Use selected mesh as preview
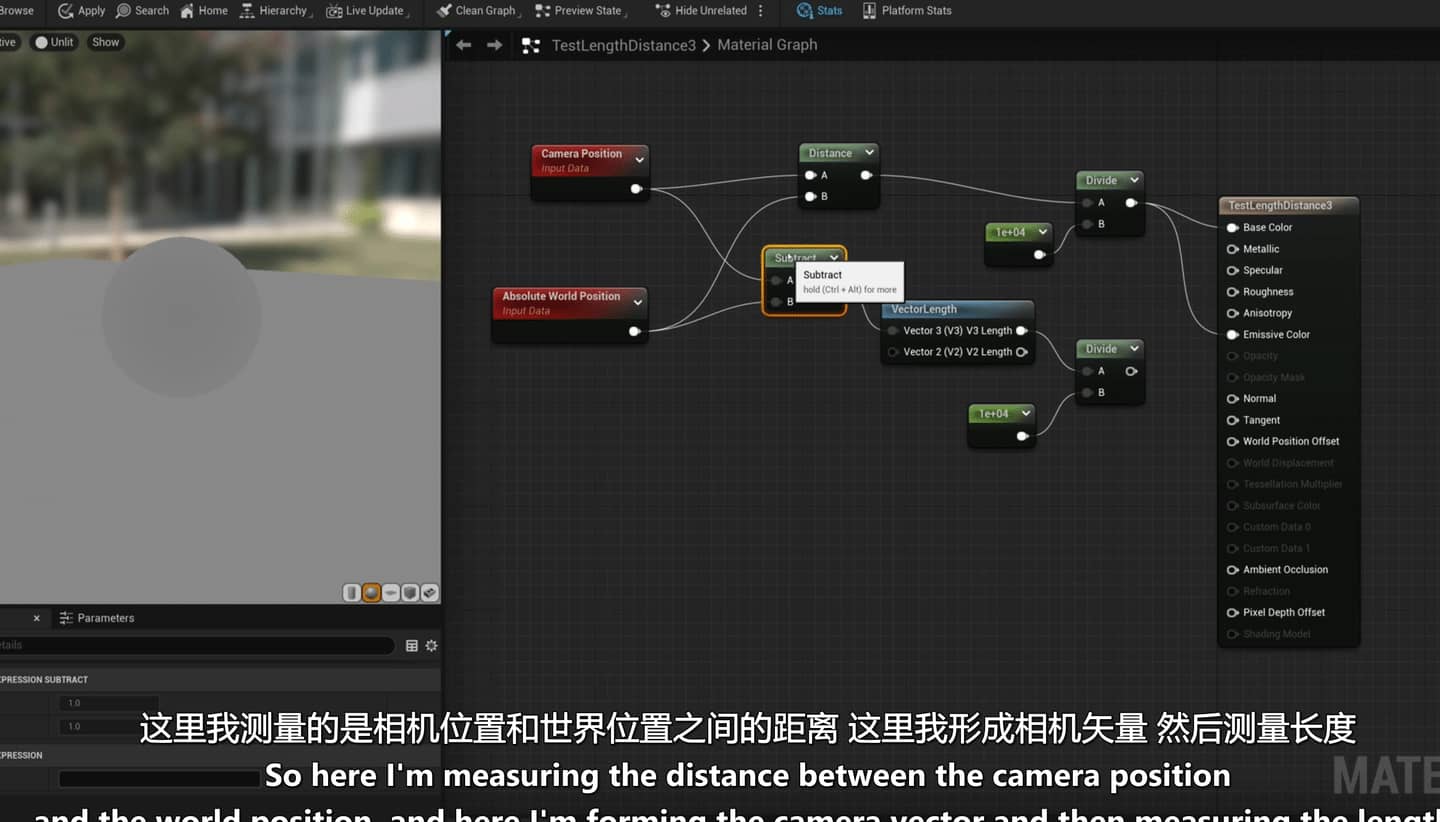The height and width of the screenshot is (822, 1440). 429,593
